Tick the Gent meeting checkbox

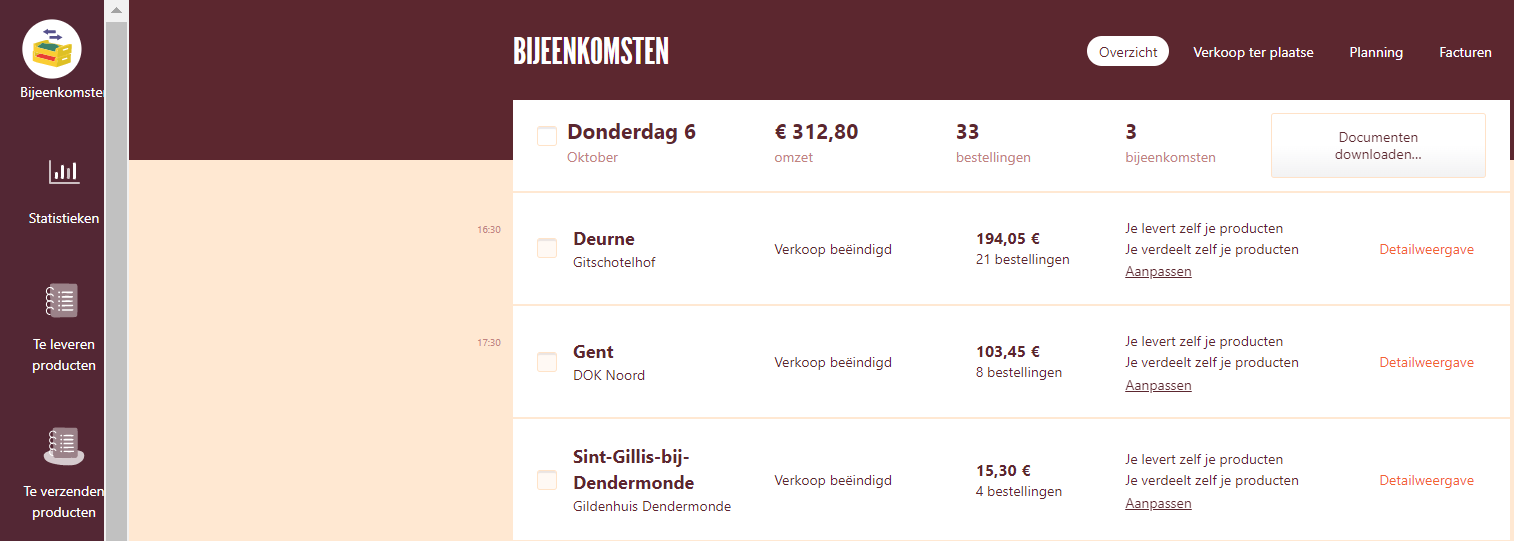click(x=547, y=362)
